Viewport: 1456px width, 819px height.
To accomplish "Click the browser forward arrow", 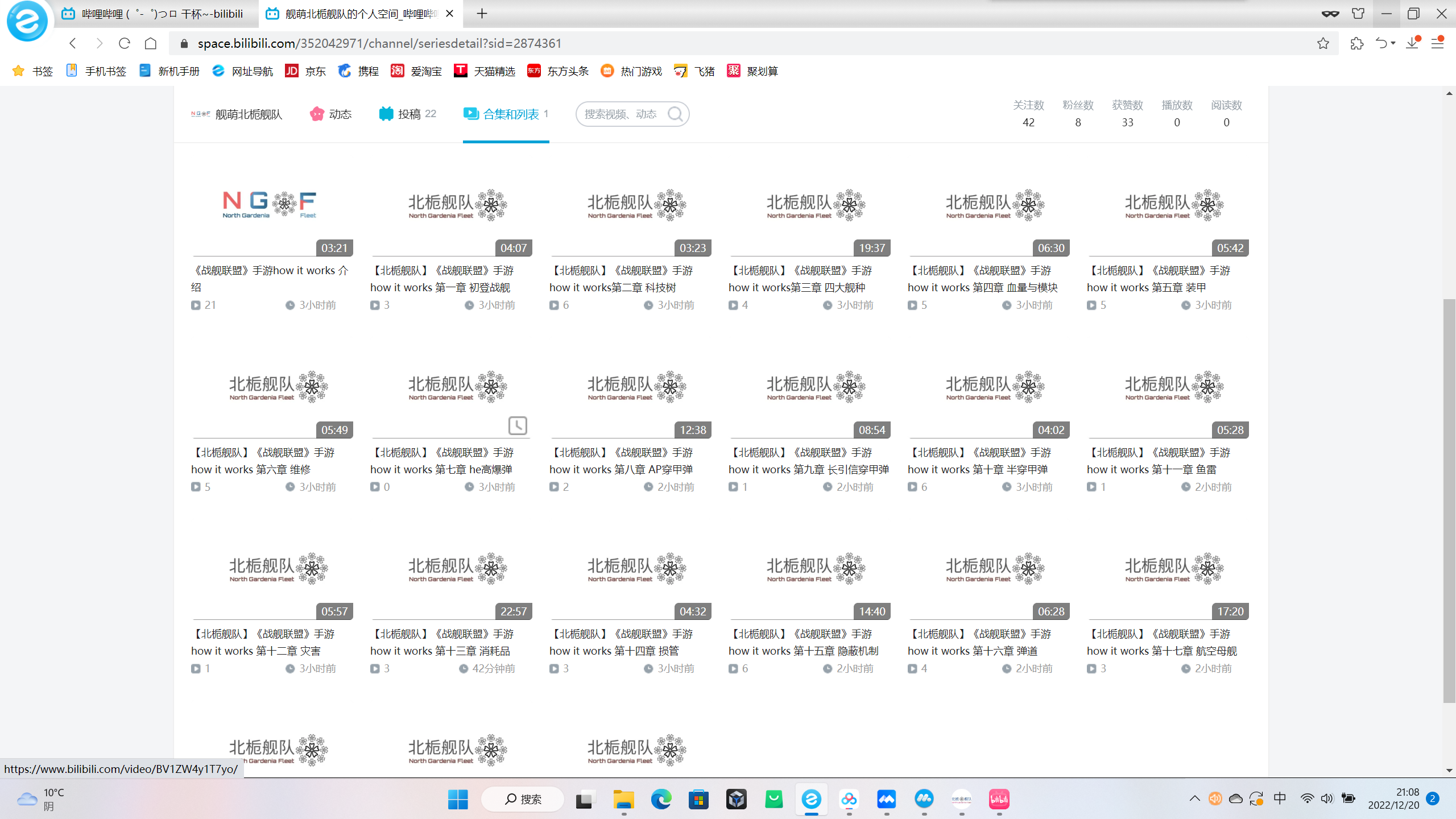I will coord(99,43).
